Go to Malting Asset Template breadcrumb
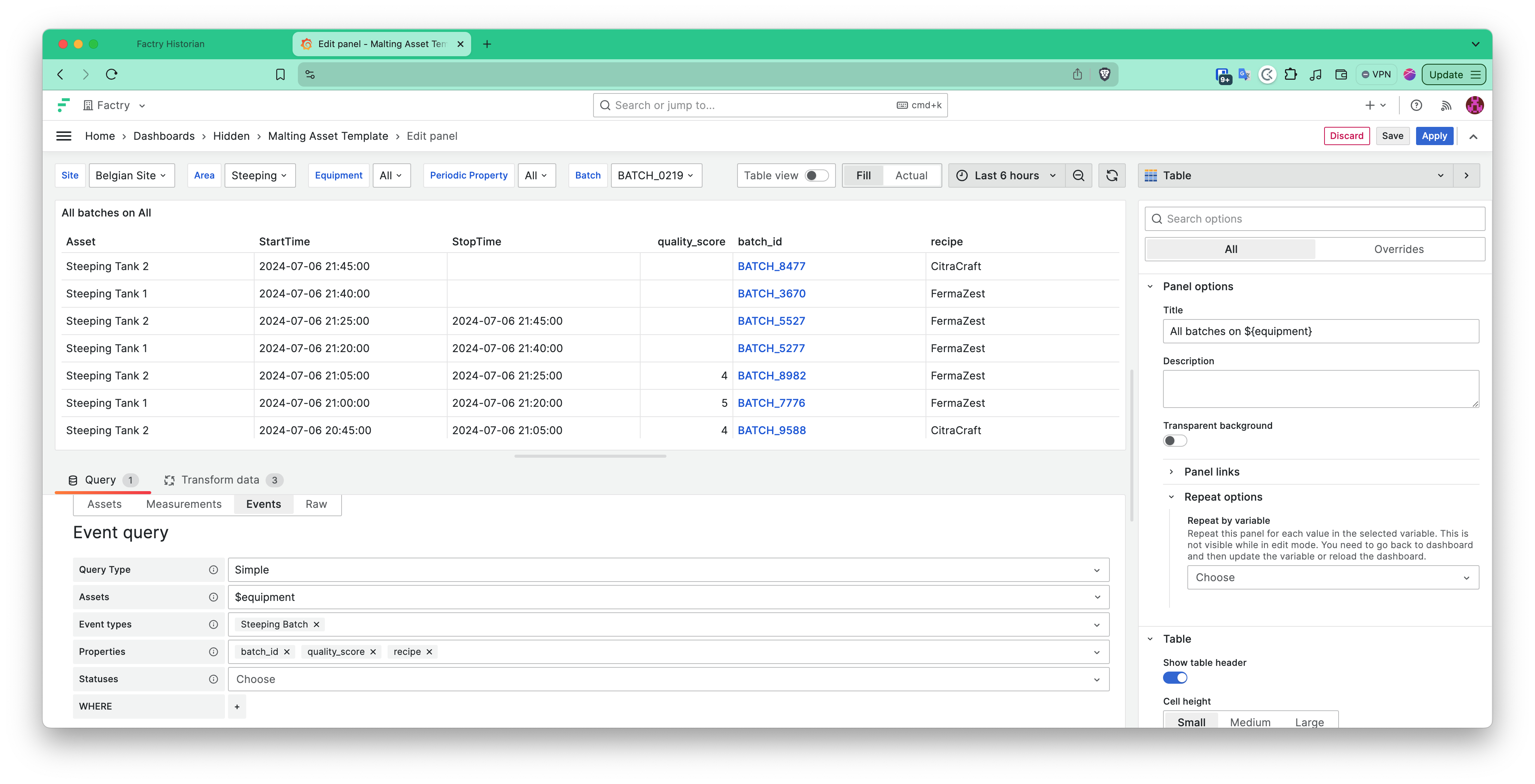This screenshot has width=1535, height=784. click(328, 136)
